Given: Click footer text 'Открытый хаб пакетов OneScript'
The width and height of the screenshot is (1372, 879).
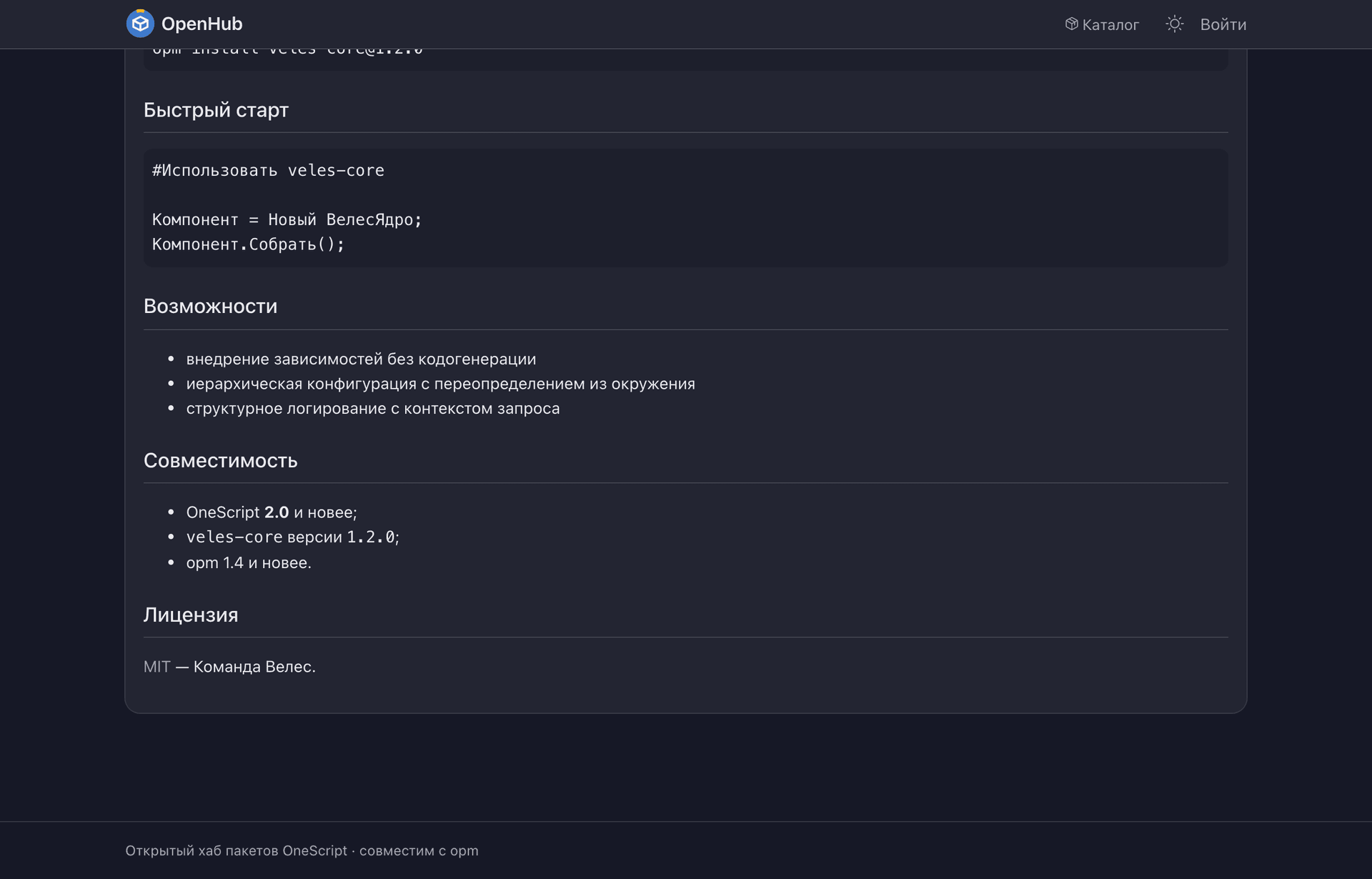Looking at the screenshot, I should (236, 850).
